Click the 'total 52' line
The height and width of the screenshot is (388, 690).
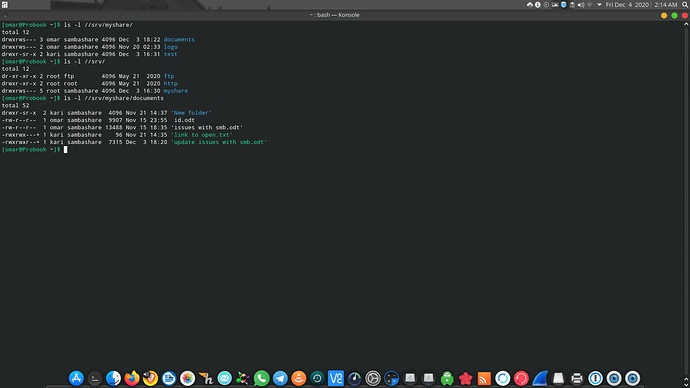click(15, 106)
